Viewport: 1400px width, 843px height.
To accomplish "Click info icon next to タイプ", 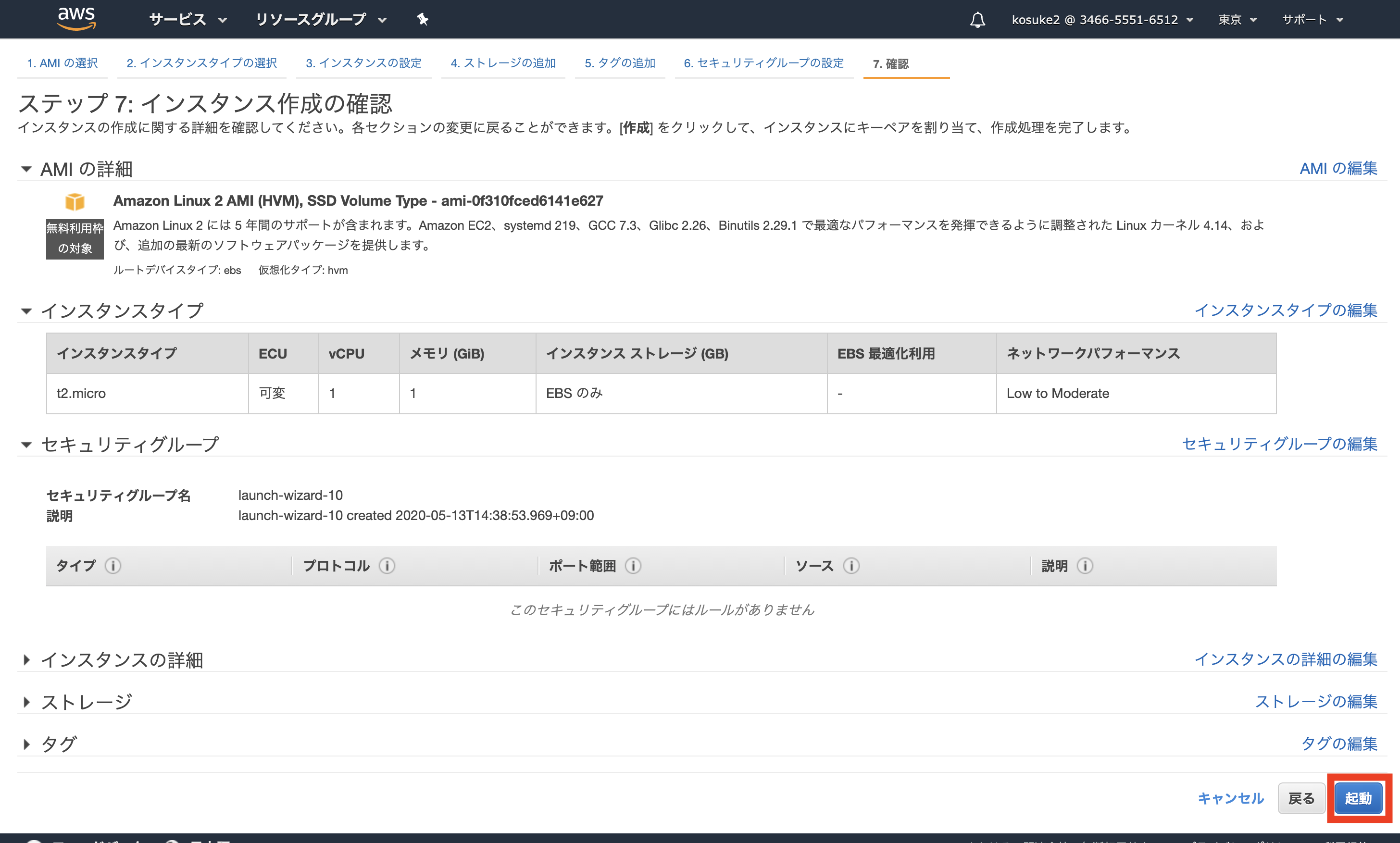I will pos(113,566).
